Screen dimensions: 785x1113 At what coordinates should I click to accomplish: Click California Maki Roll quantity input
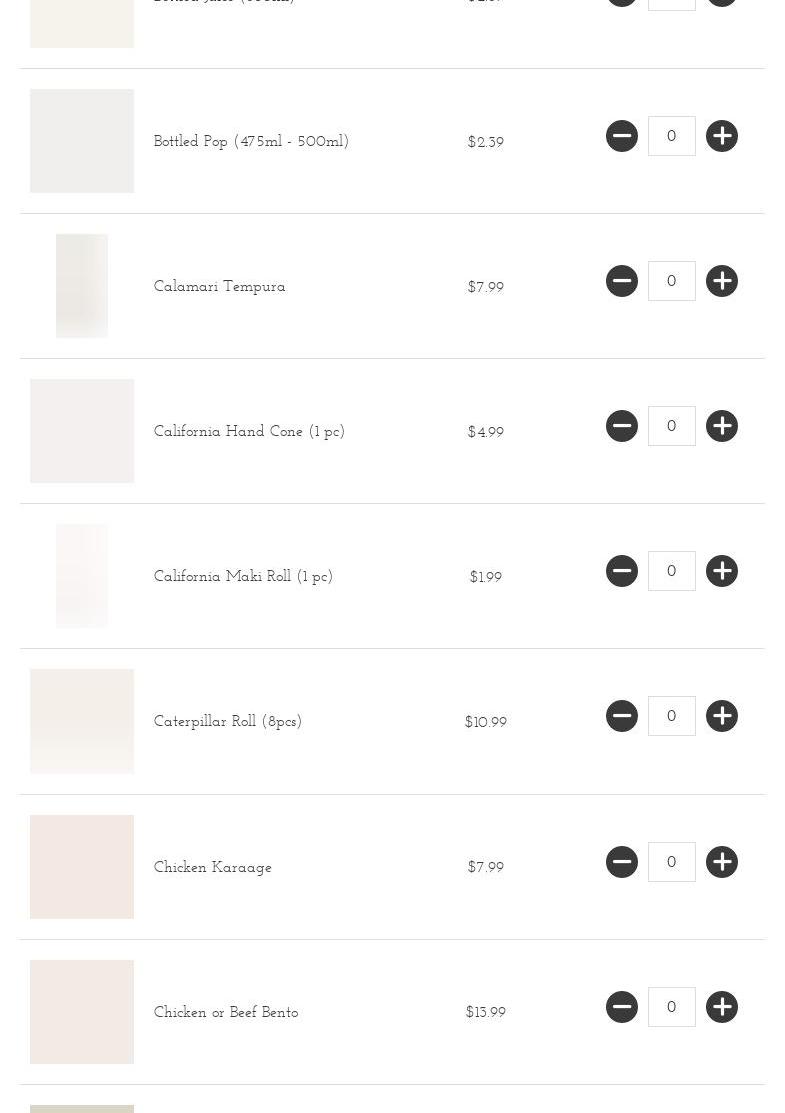coord(672,571)
